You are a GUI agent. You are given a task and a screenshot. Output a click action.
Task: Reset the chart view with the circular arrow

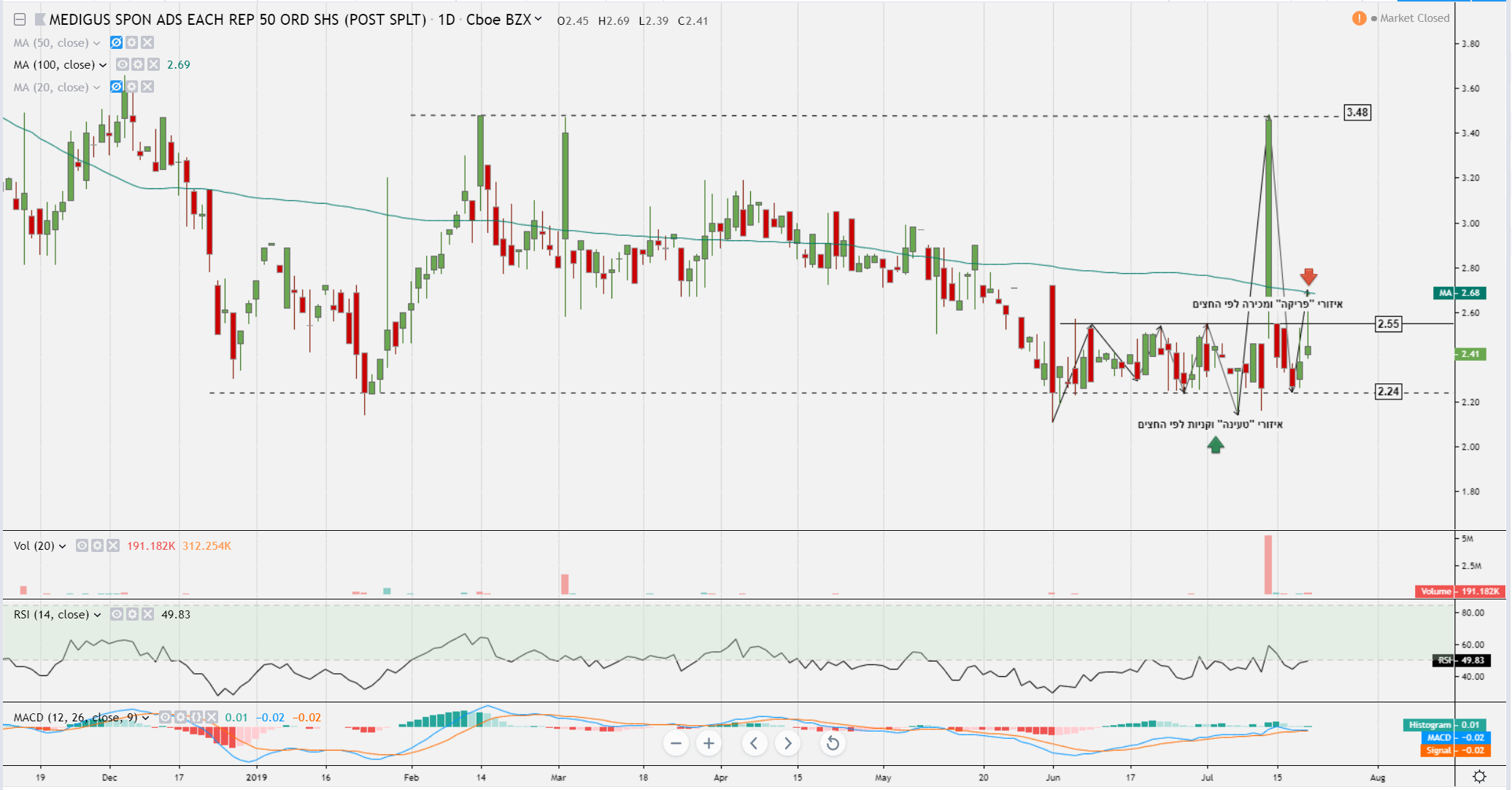tap(833, 743)
